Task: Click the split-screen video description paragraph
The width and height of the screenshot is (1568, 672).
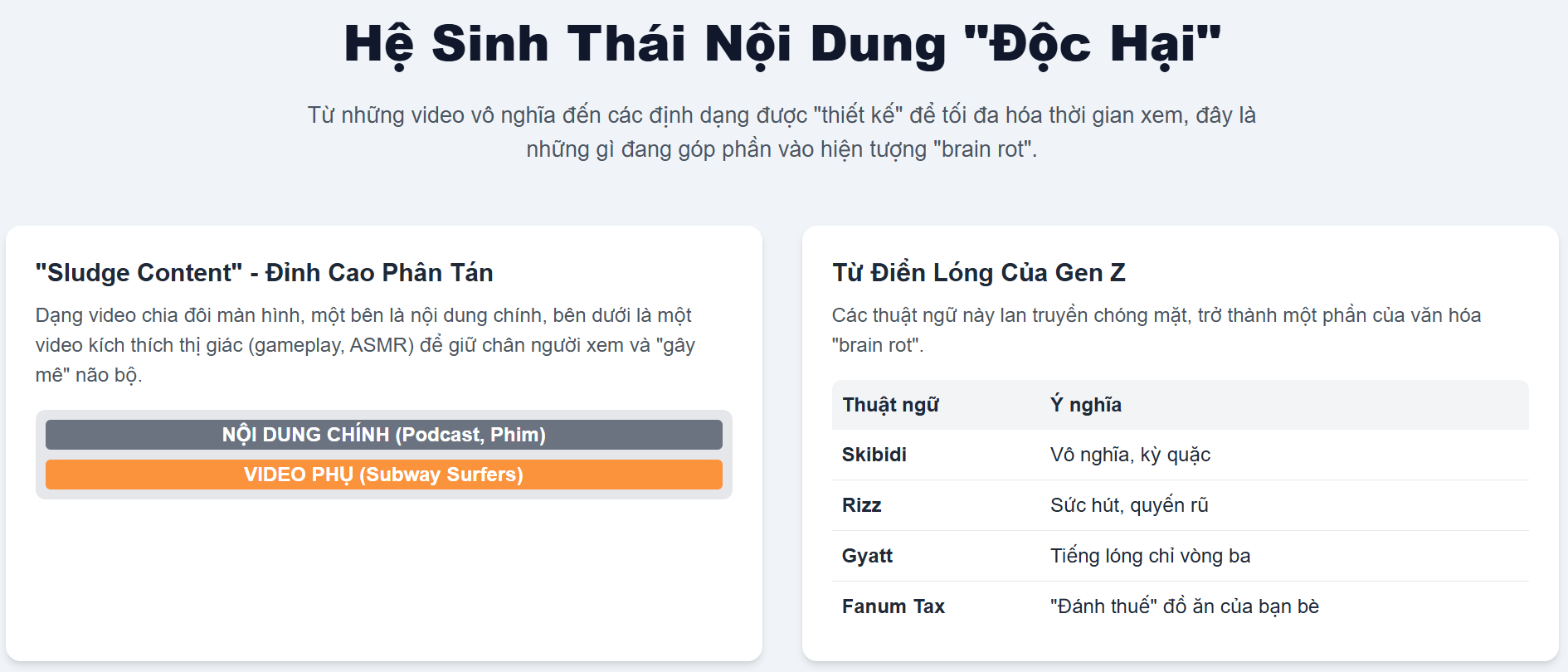Action: click(365, 344)
